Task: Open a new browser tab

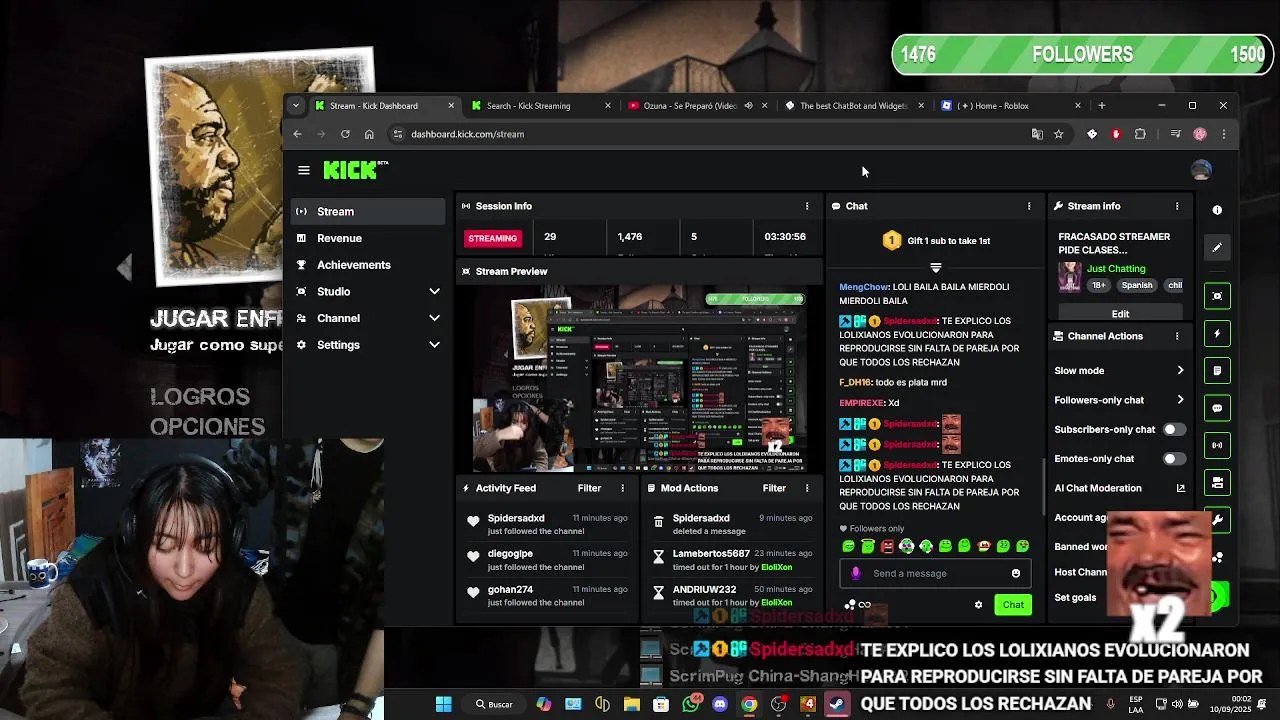Action: pos(1101,106)
